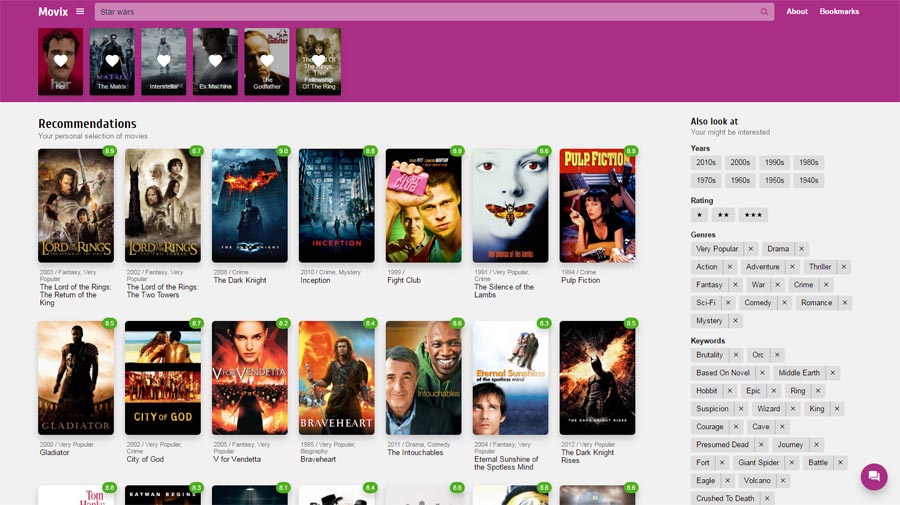
Task: Dismiss the Sci-Fi genre tag via X
Action: coord(729,303)
